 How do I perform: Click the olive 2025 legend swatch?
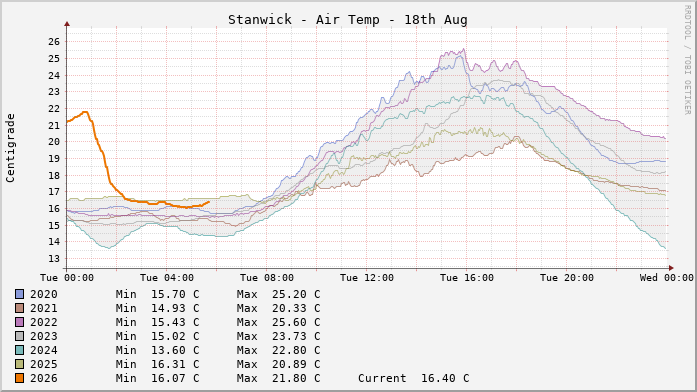tap(20, 364)
